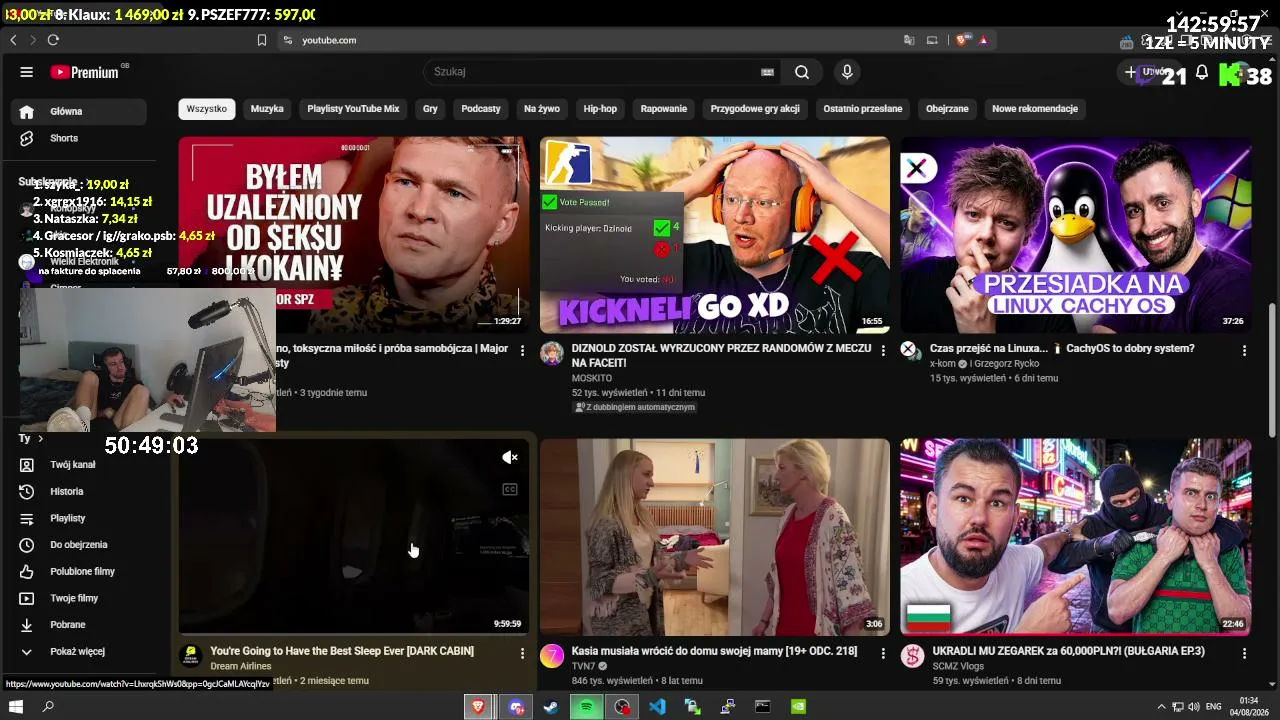Screen dimensions: 1280x720
Task: Open Spotify from the taskbar
Action: coord(587,707)
